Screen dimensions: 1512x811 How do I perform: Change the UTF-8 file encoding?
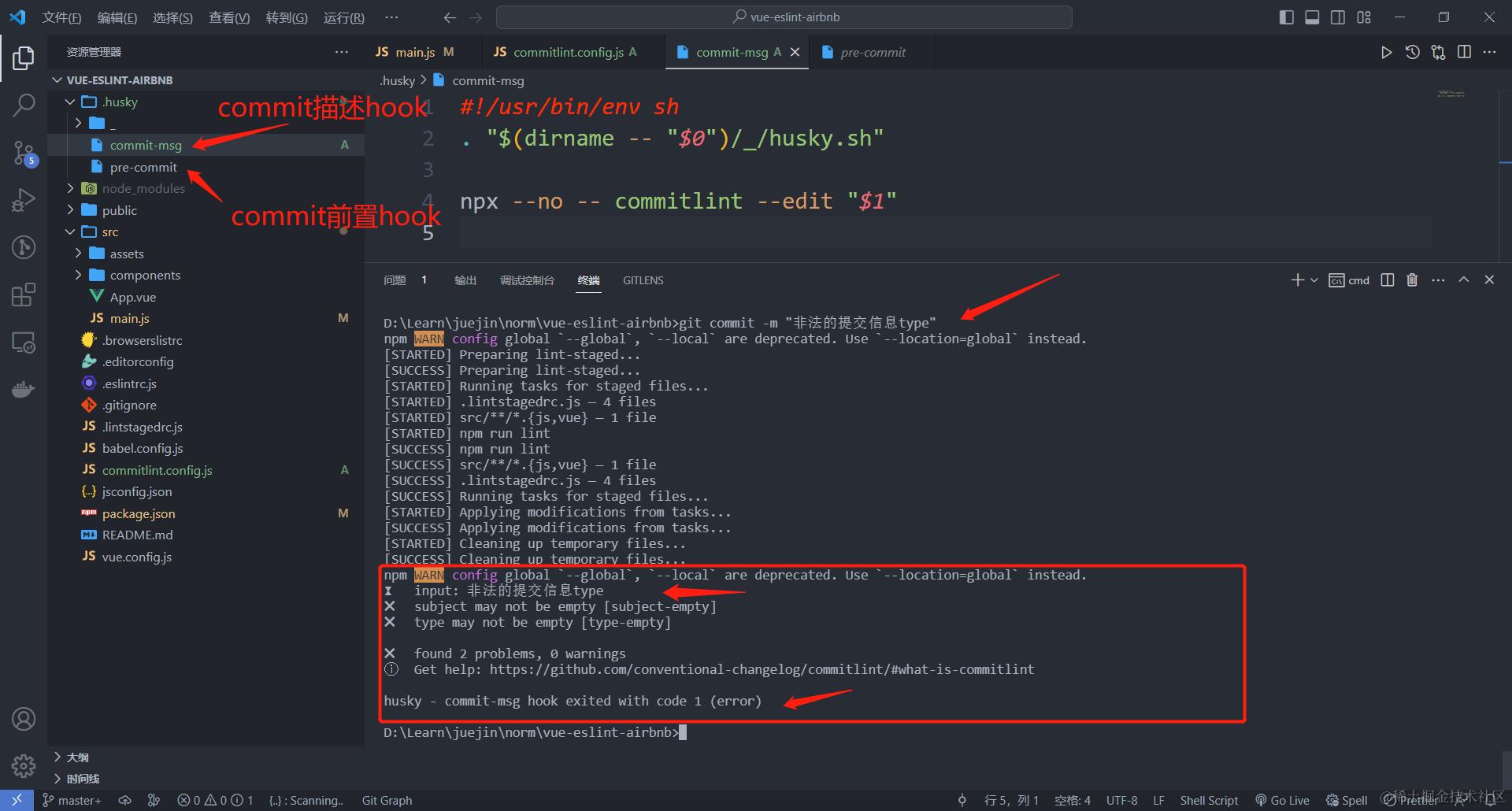click(1121, 800)
